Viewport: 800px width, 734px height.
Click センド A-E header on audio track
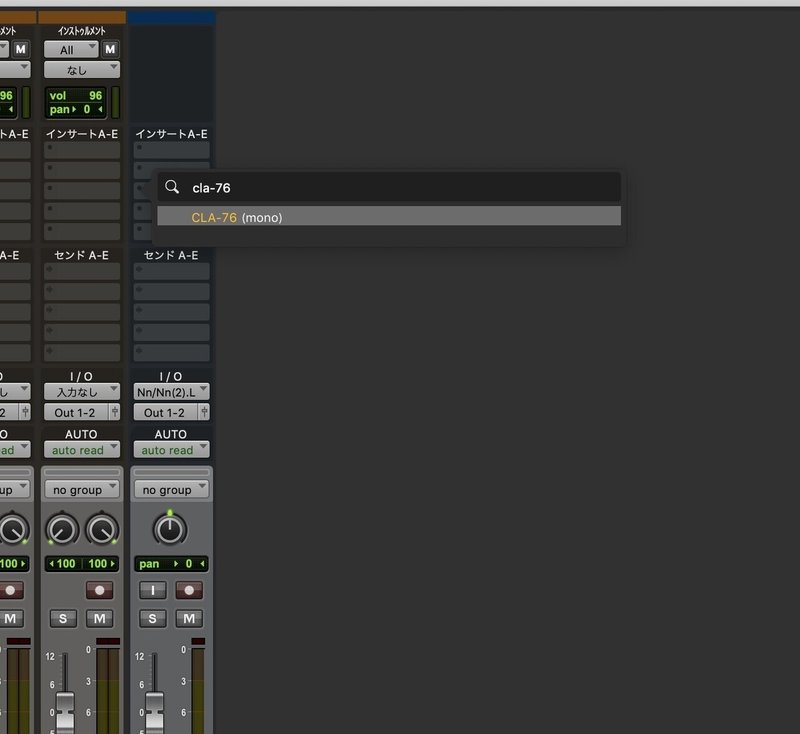(x=171, y=255)
